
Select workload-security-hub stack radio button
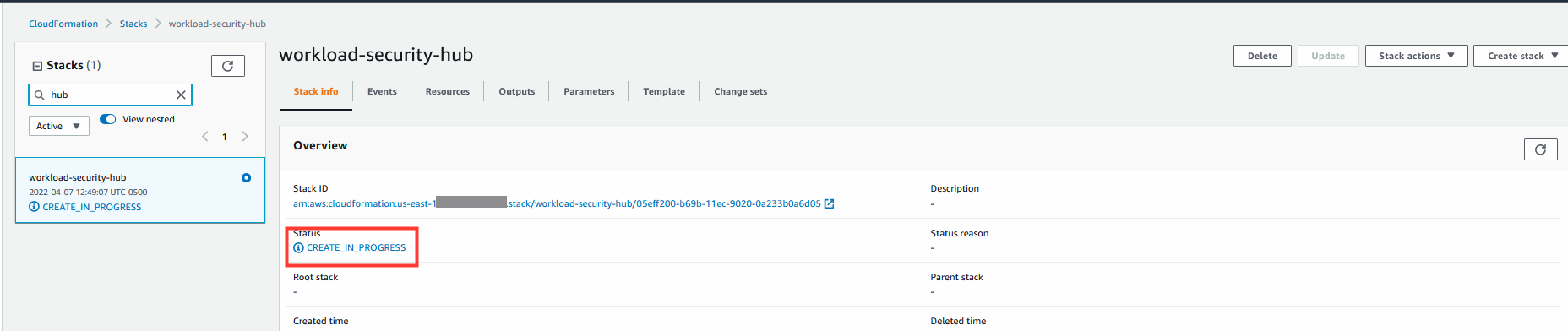point(246,177)
